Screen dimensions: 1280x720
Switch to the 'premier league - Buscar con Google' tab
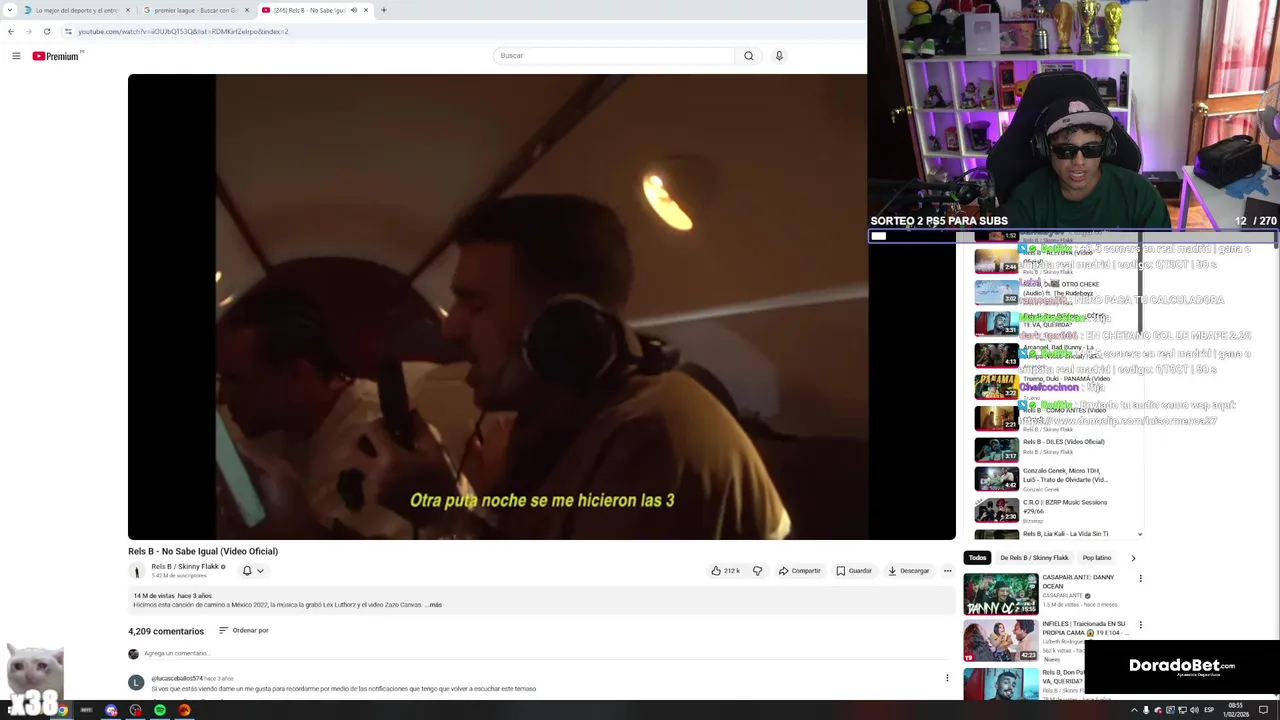[195, 10]
